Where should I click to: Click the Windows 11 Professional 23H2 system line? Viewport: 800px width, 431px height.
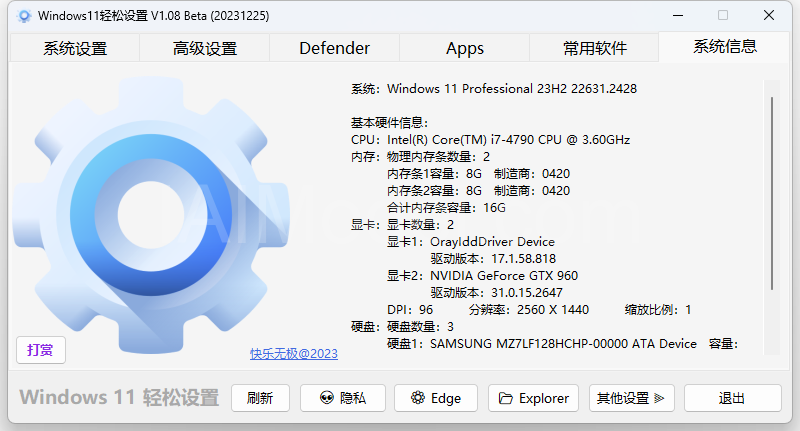coord(494,89)
